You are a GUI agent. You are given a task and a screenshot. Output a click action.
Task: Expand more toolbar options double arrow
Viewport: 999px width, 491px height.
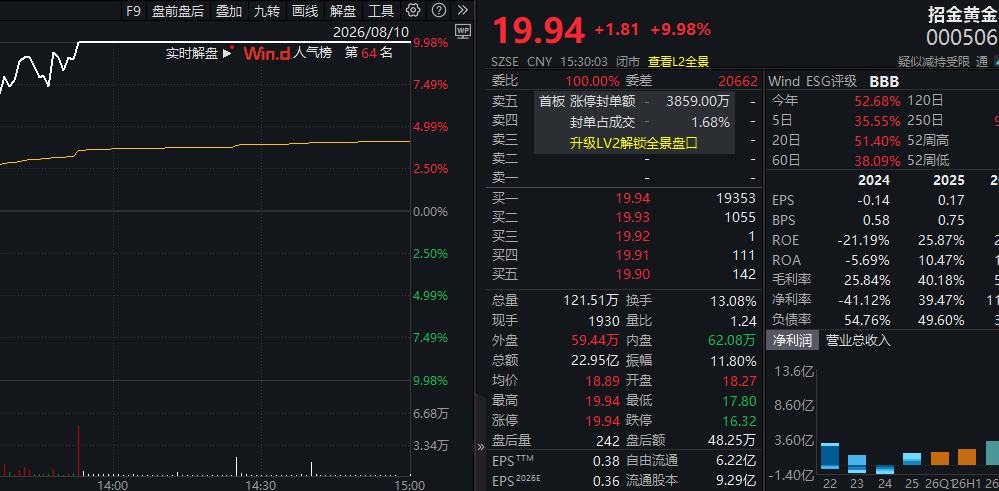463,10
